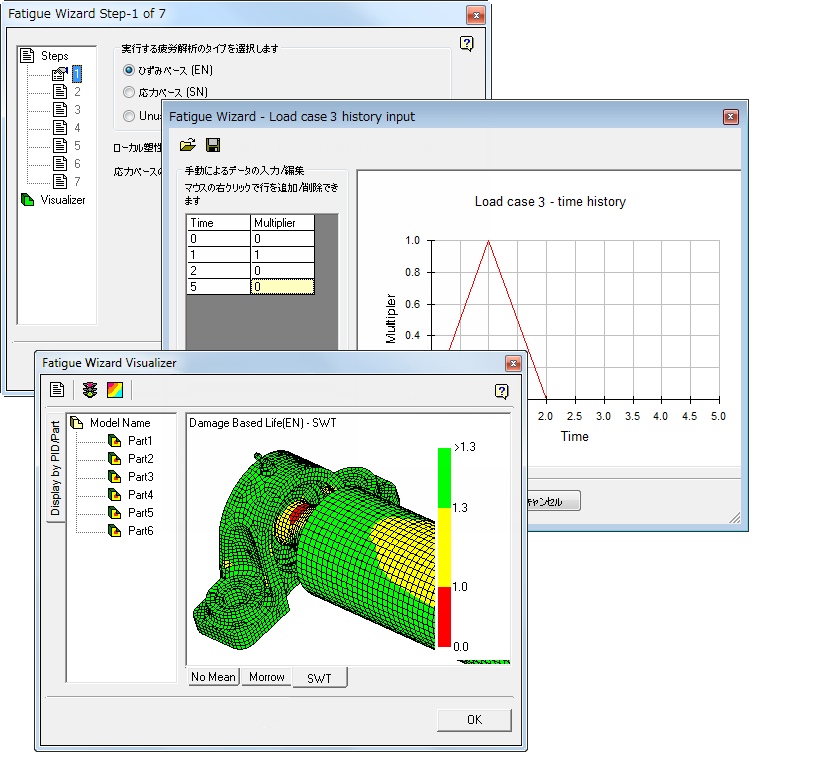The height and width of the screenshot is (772, 834).
Task: Open report document icon in Visualizer toolbar
Action: click(57, 389)
